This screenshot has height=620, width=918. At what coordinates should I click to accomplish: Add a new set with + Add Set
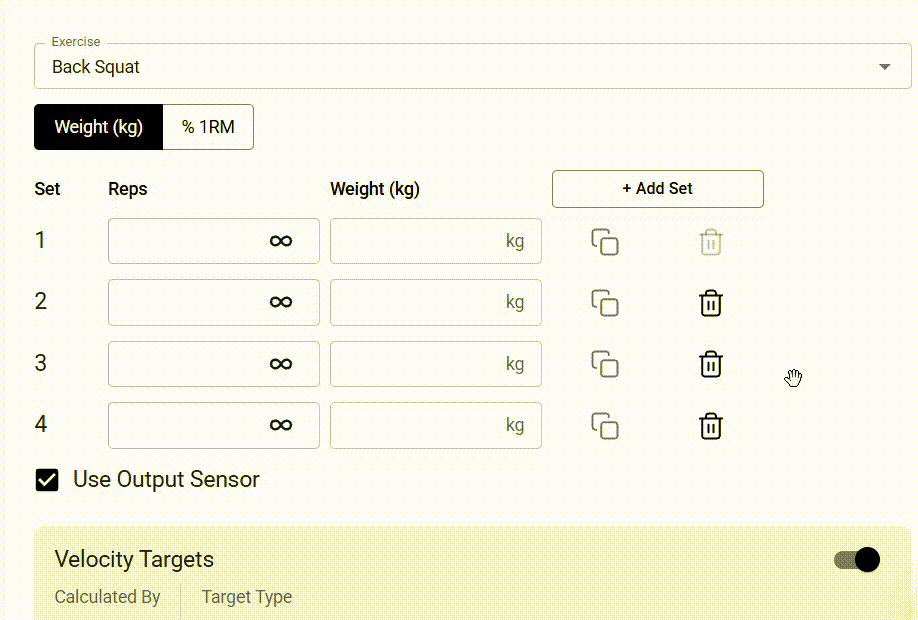pos(657,189)
